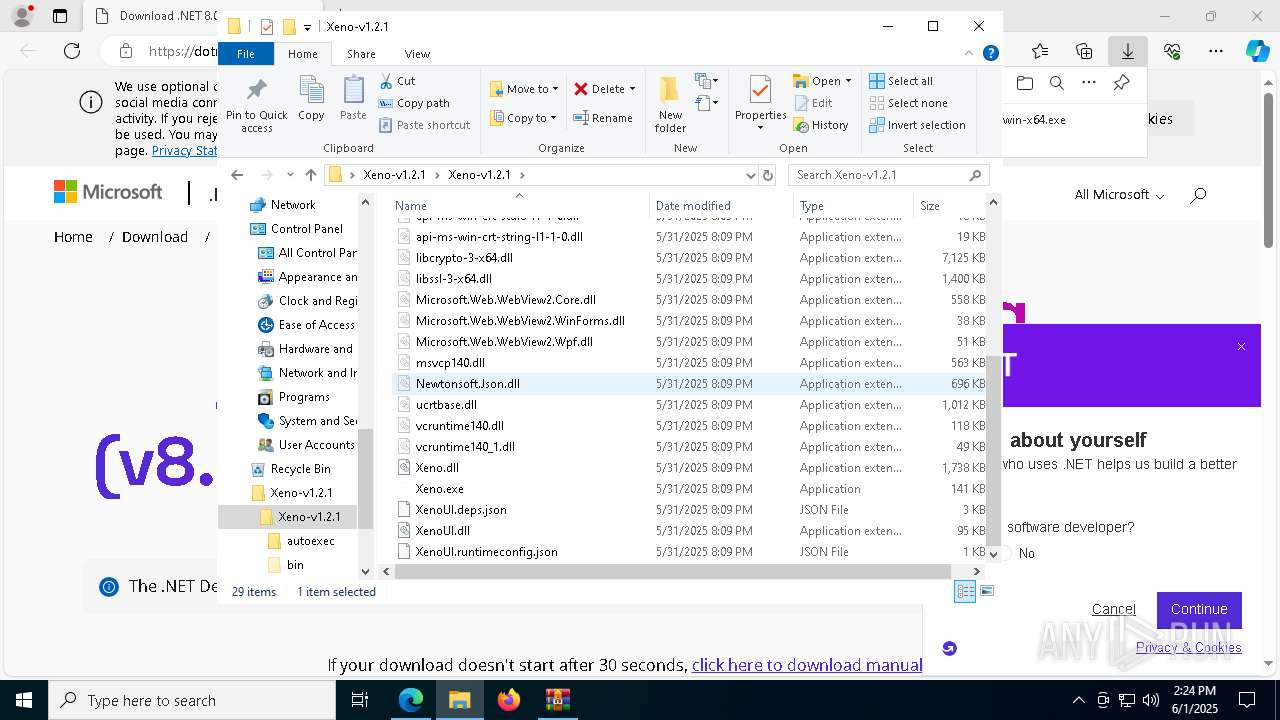
Task: Click Cancel link in survey dialog
Action: (x=1113, y=609)
